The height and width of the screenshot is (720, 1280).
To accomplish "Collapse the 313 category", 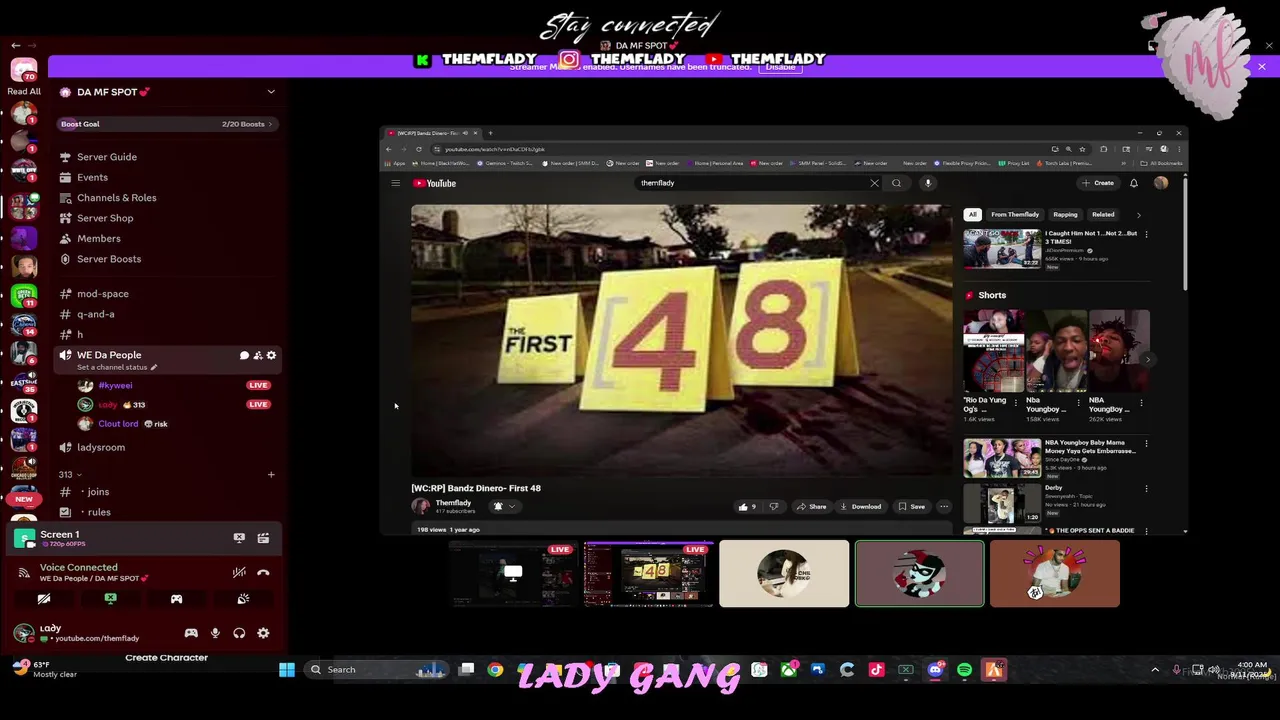I will coord(70,474).
